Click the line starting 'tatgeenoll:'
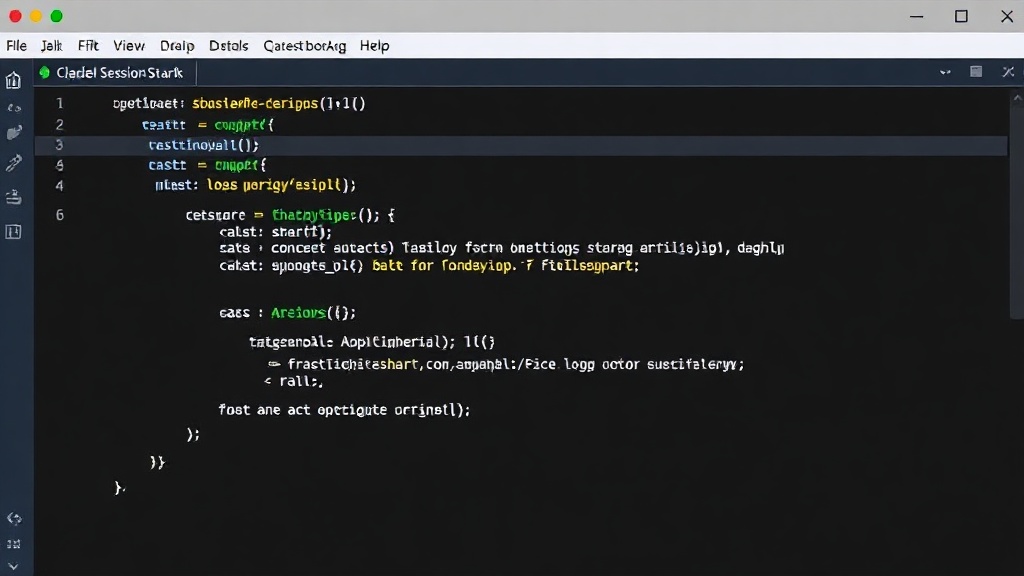 (x=372, y=342)
